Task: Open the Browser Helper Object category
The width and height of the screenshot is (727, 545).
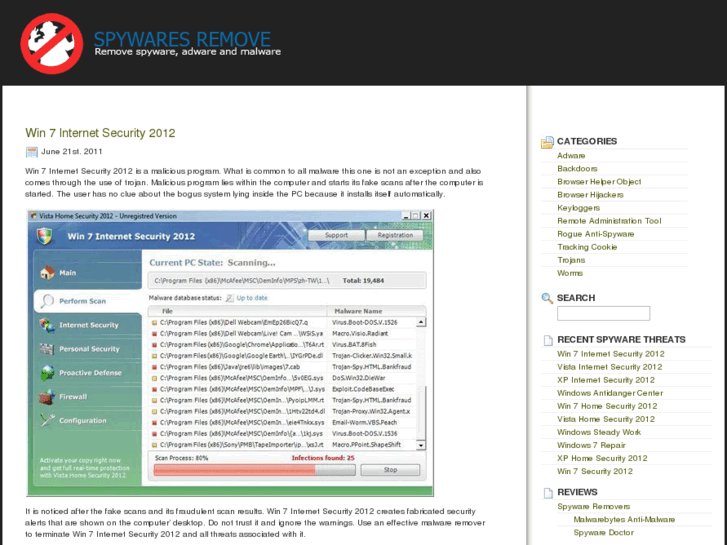Action: [x=599, y=182]
